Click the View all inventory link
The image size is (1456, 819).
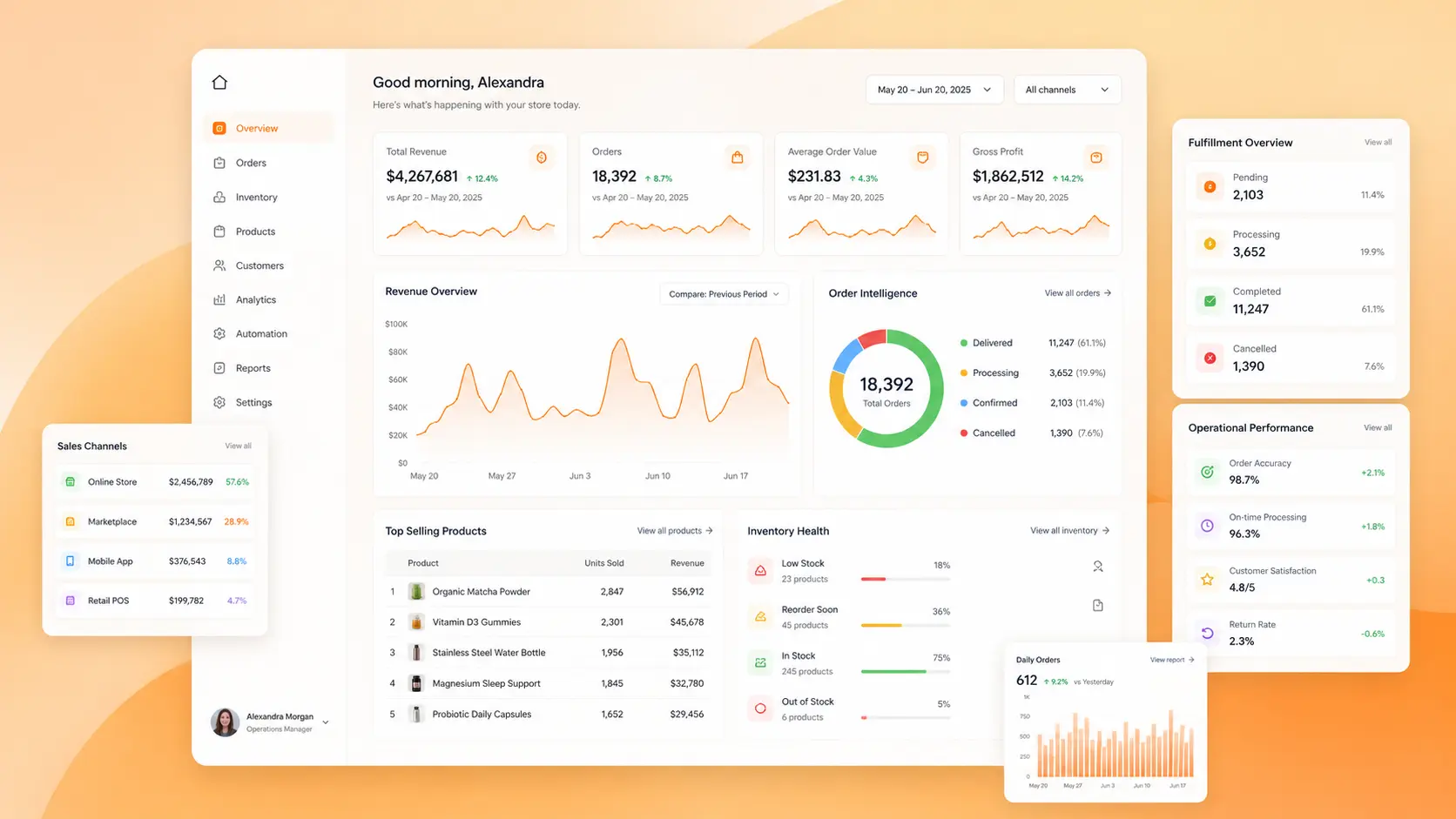point(1070,531)
